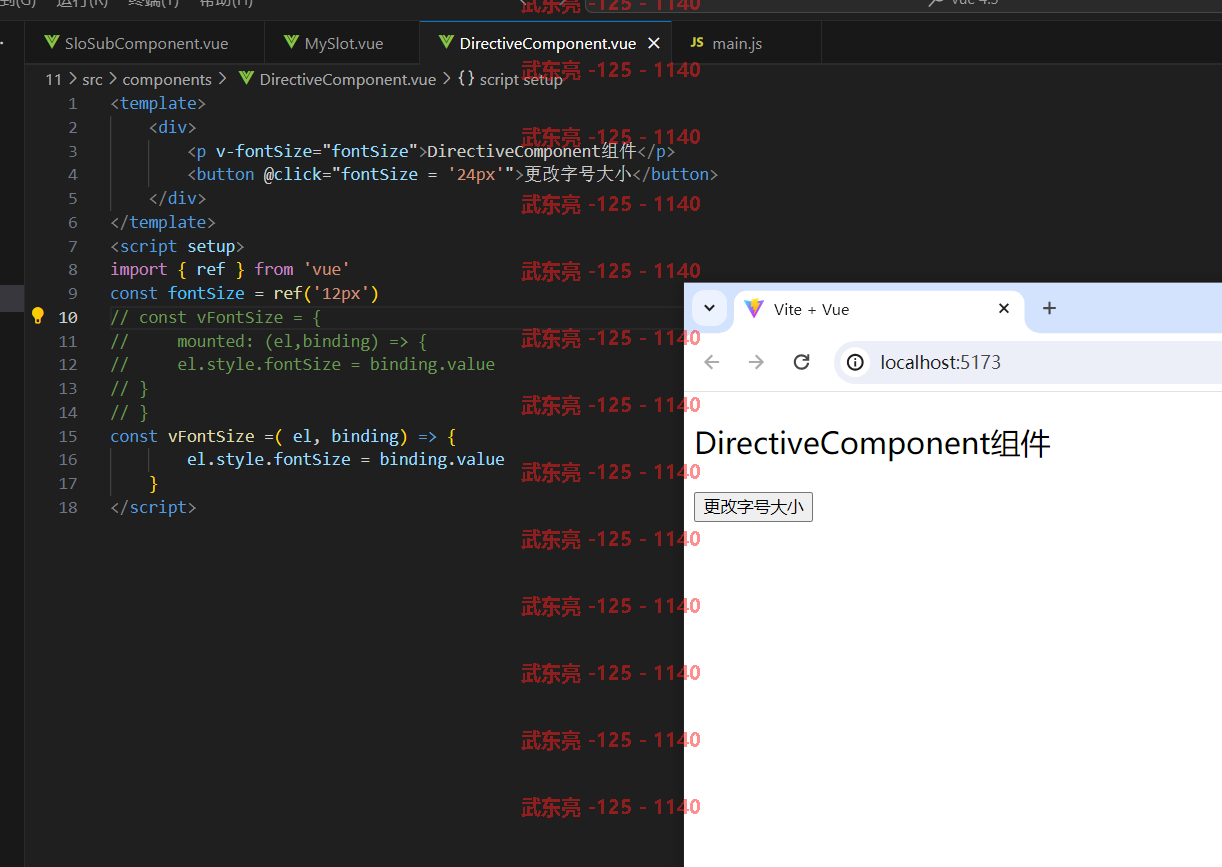Click the '// const vFontSize = {' comment
This screenshot has height=867, width=1222.
[215, 317]
